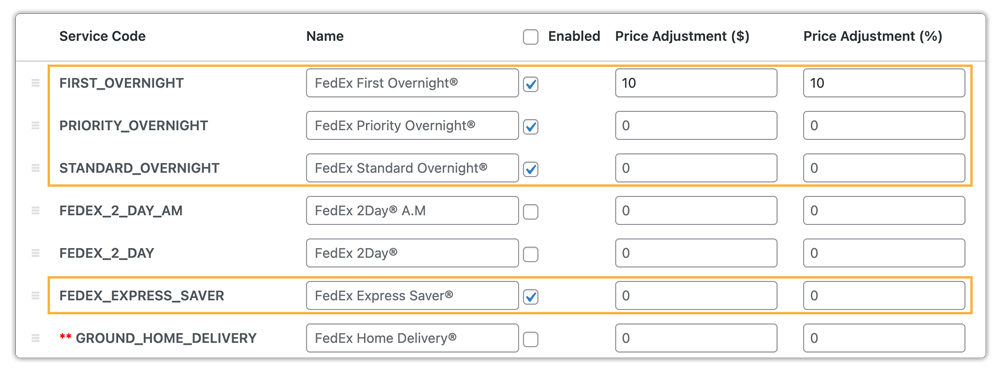Viewport: 1000px width, 374px height.
Task: Focus percent adjustment field for GROUND_HOME_DELIVERY
Action: (884, 338)
